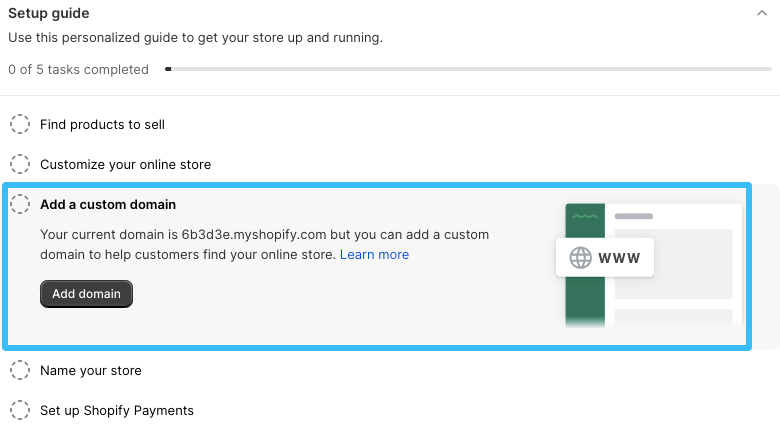
Task: Mark 'Name your store' circle complete
Action: click(x=20, y=370)
